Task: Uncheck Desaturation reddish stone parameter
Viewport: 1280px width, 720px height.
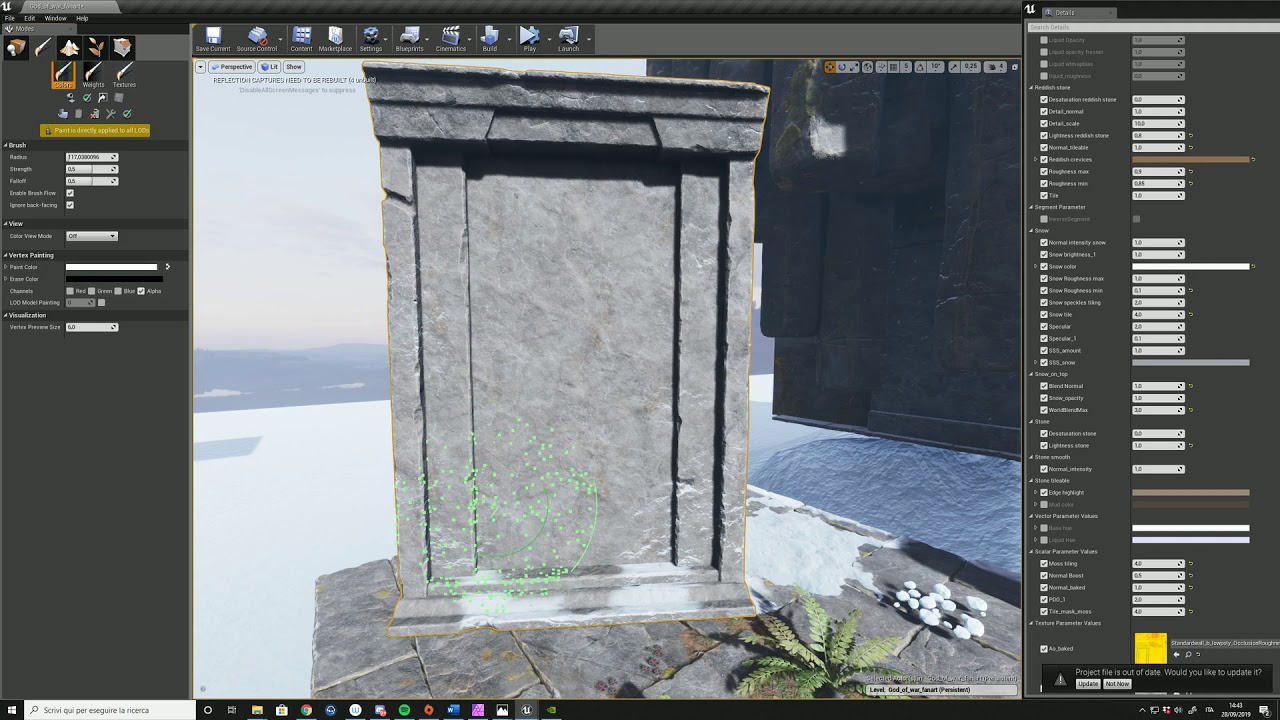Action: [1044, 100]
